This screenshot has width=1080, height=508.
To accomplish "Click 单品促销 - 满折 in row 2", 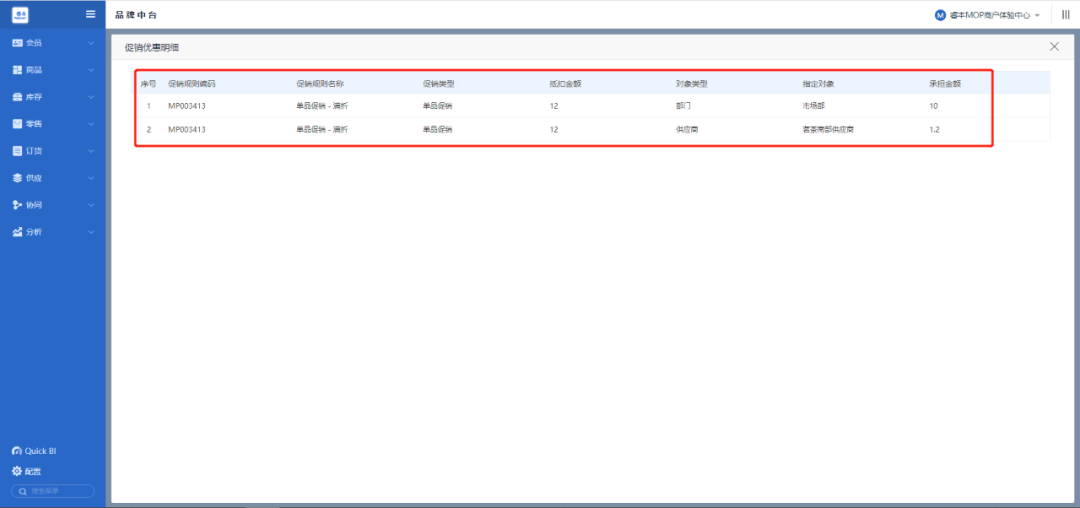I will [322, 129].
